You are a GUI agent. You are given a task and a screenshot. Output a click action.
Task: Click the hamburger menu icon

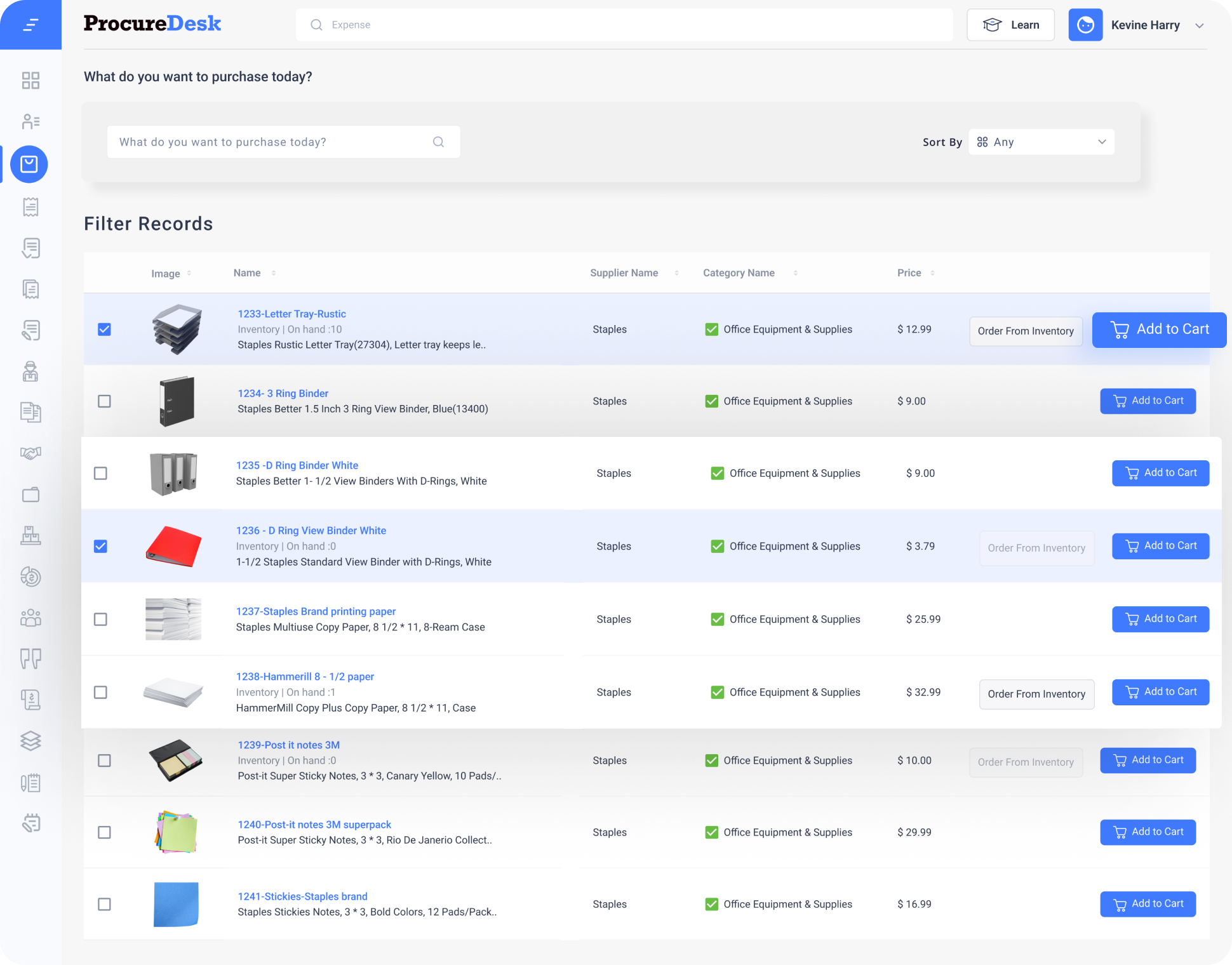coord(30,25)
